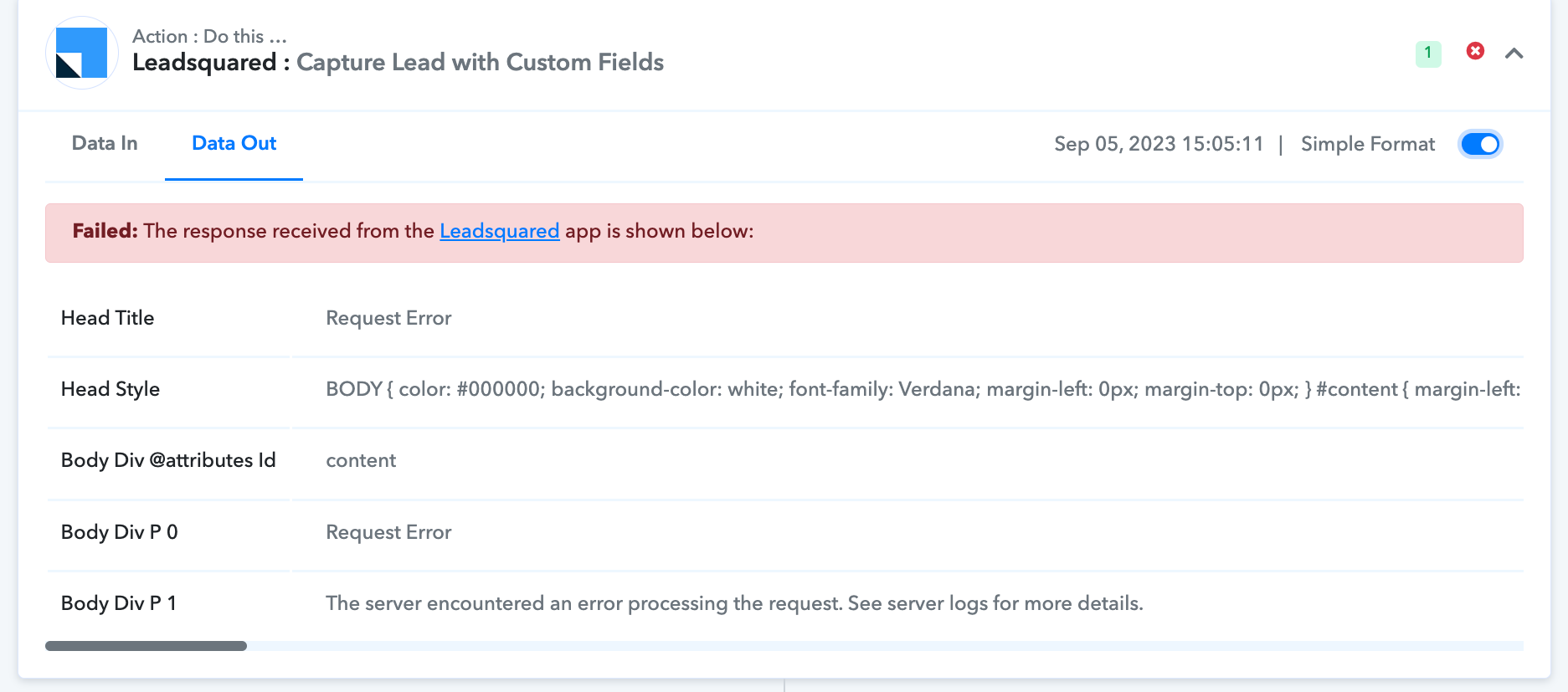Select the Data Out tab
This screenshot has height=692, width=1568.
(x=234, y=143)
